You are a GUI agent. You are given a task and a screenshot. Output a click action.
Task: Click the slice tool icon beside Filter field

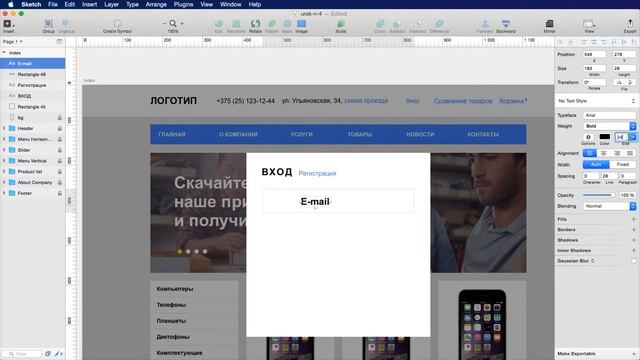click(x=57, y=354)
